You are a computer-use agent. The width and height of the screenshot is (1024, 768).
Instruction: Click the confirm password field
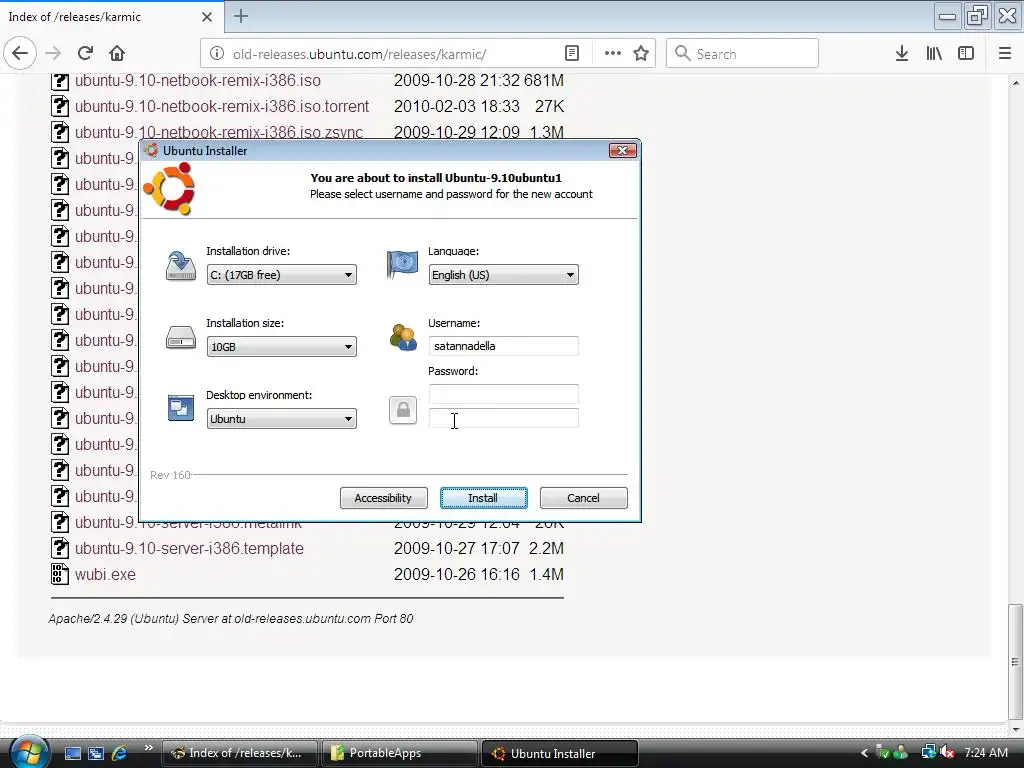504,418
